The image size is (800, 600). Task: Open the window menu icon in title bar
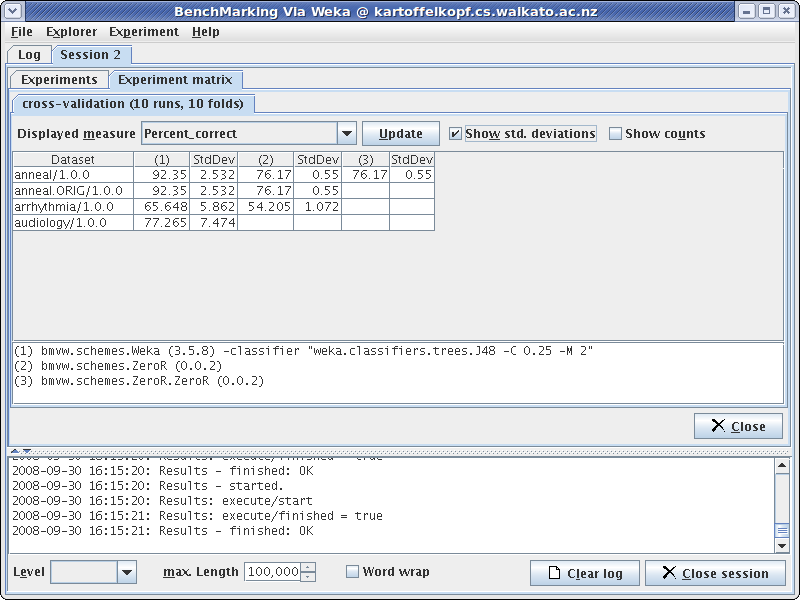[x=13, y=11]
